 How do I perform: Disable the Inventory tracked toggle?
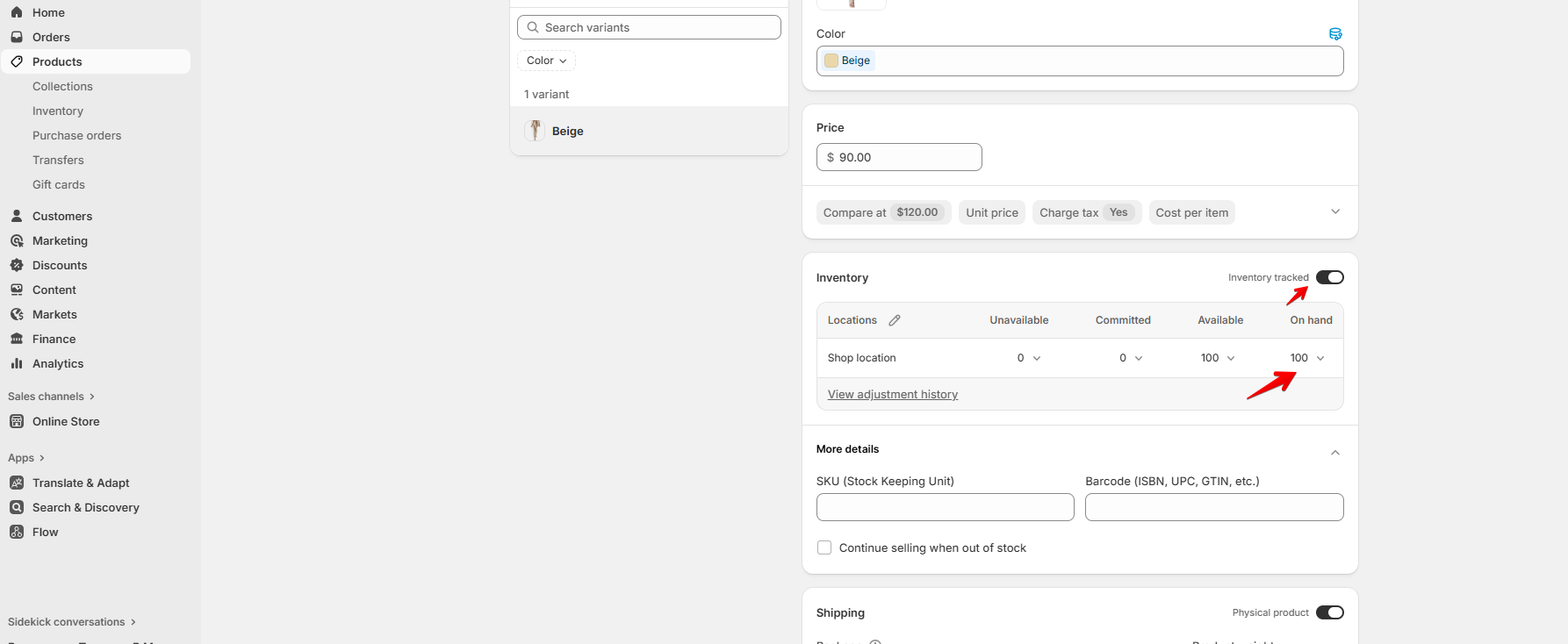point(1329,277)
